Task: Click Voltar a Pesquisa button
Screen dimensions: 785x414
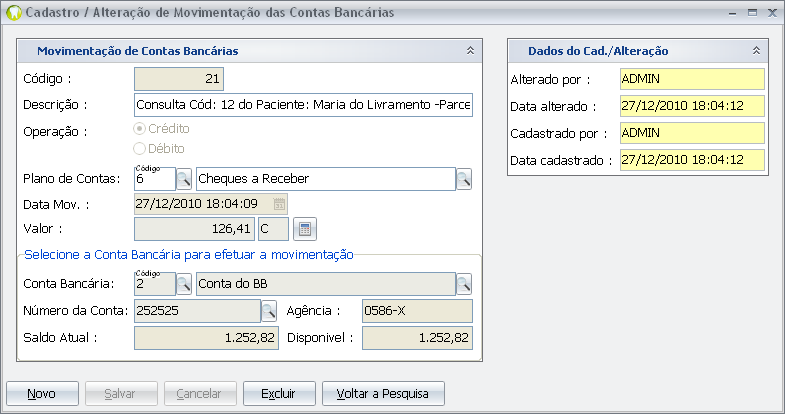Action: tap(383, 393)
